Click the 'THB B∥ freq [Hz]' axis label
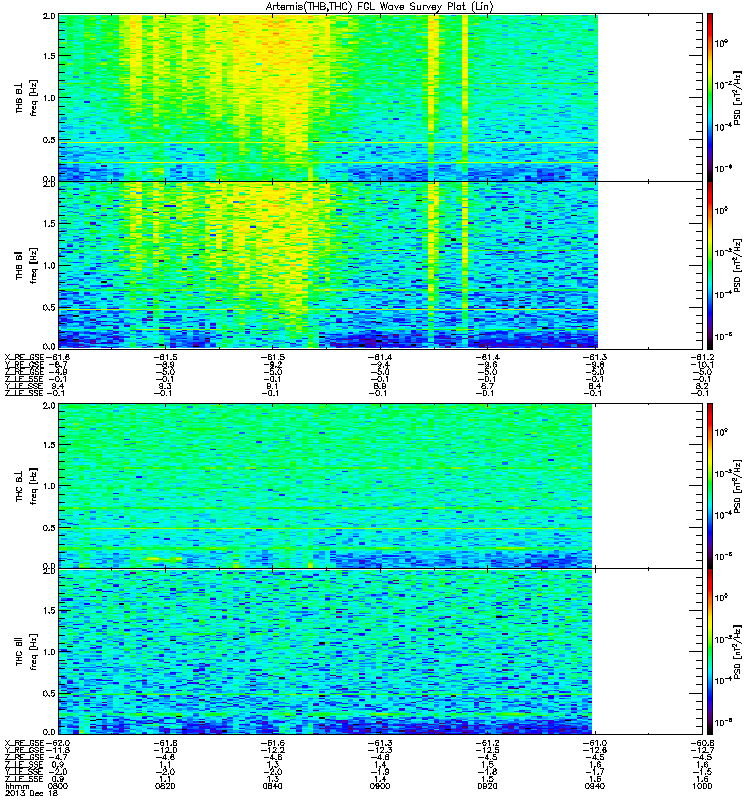This screenshot has width=750, height=800. pyautogui.click(x=26, y=265)
